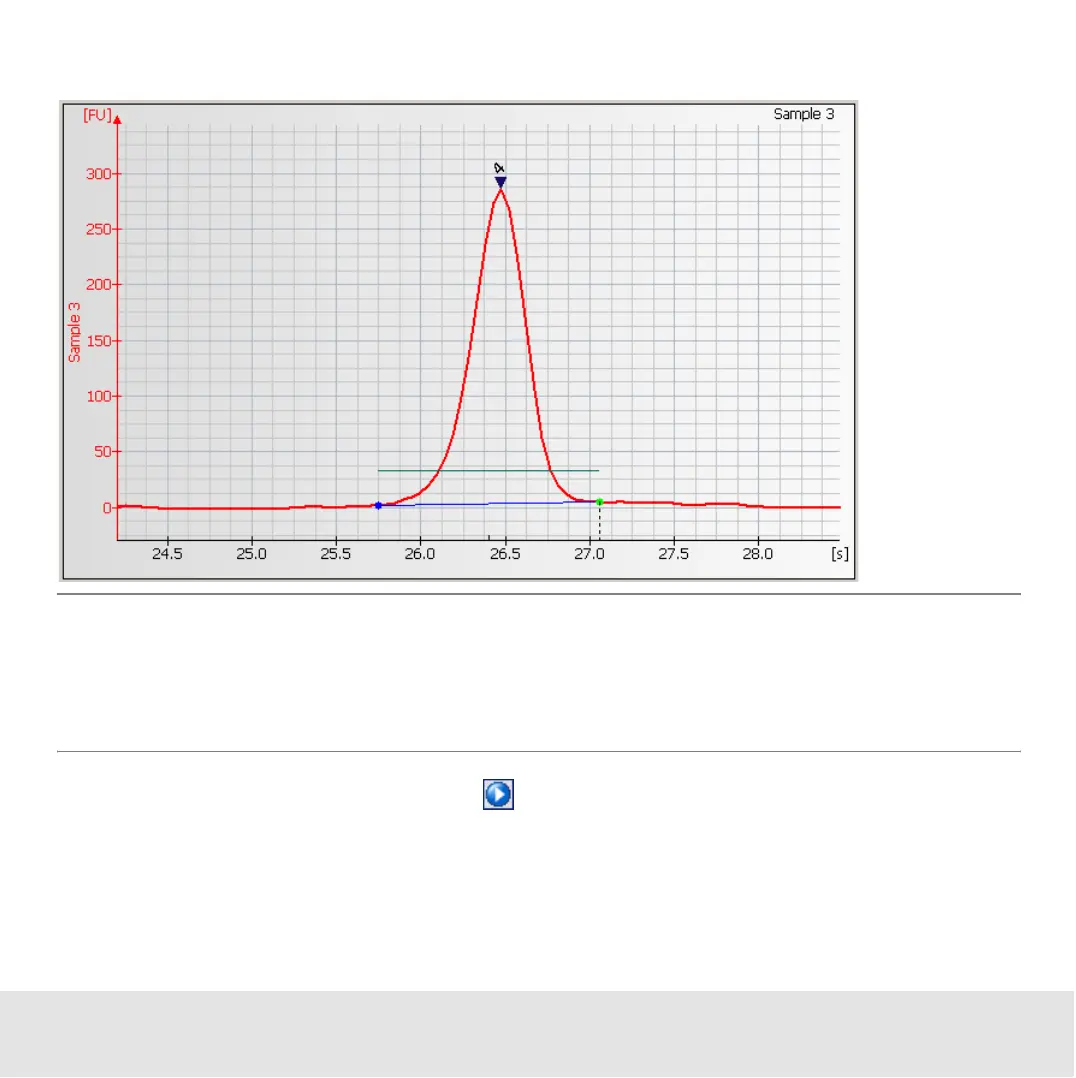Click the green horizontal threshold line
Image resolution: width=1076 pixels, height=1078 pixels.
coord(488,471)
